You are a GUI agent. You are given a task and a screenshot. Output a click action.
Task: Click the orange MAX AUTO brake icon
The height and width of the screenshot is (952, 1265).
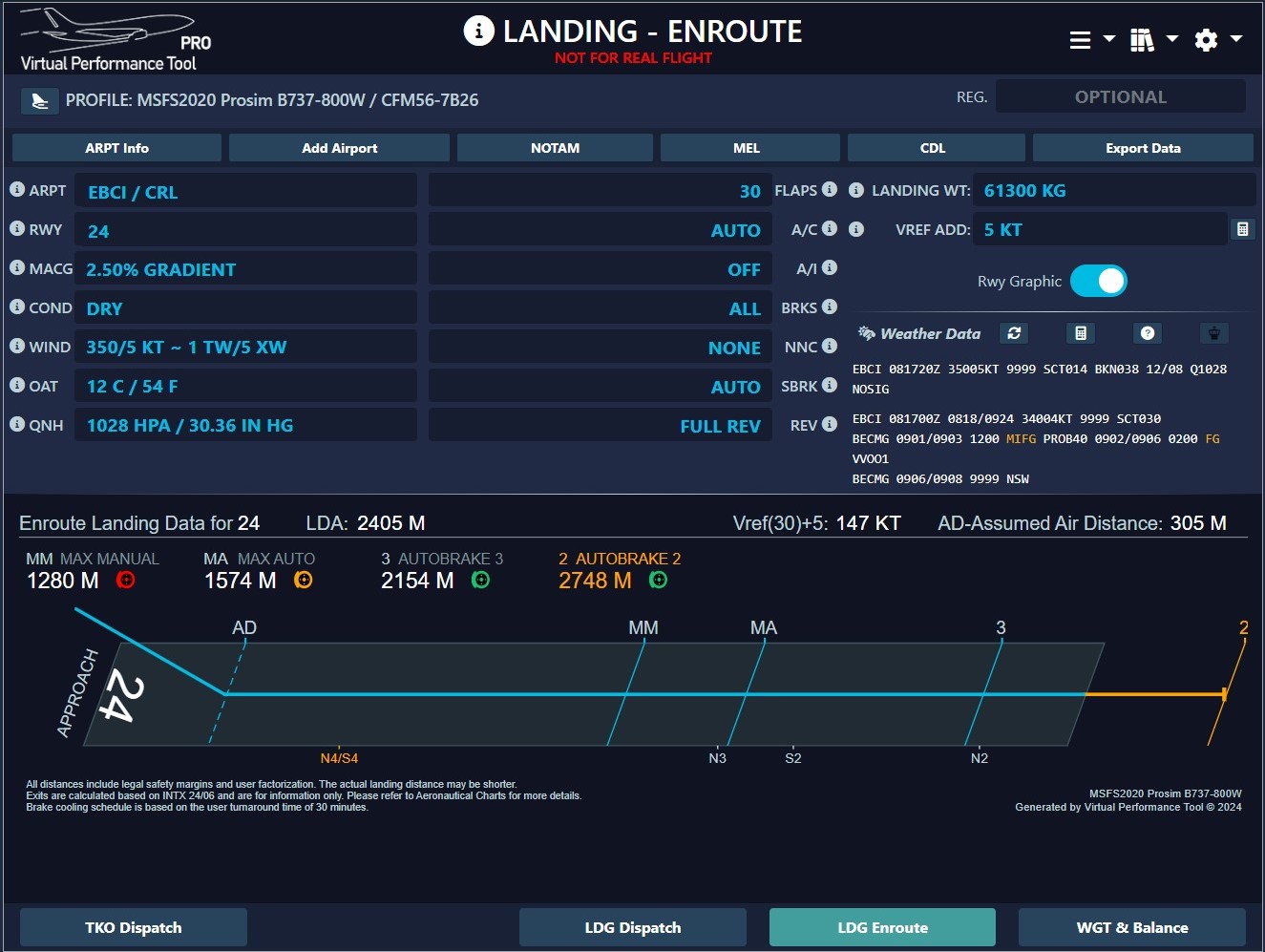(303, 580)
